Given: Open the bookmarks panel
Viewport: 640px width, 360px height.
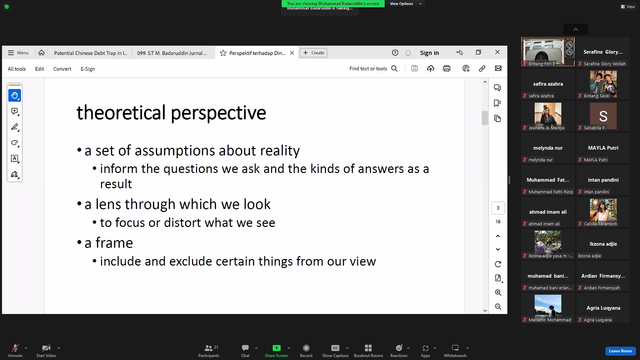Looking at the screenshot, I should coord(497,103).
